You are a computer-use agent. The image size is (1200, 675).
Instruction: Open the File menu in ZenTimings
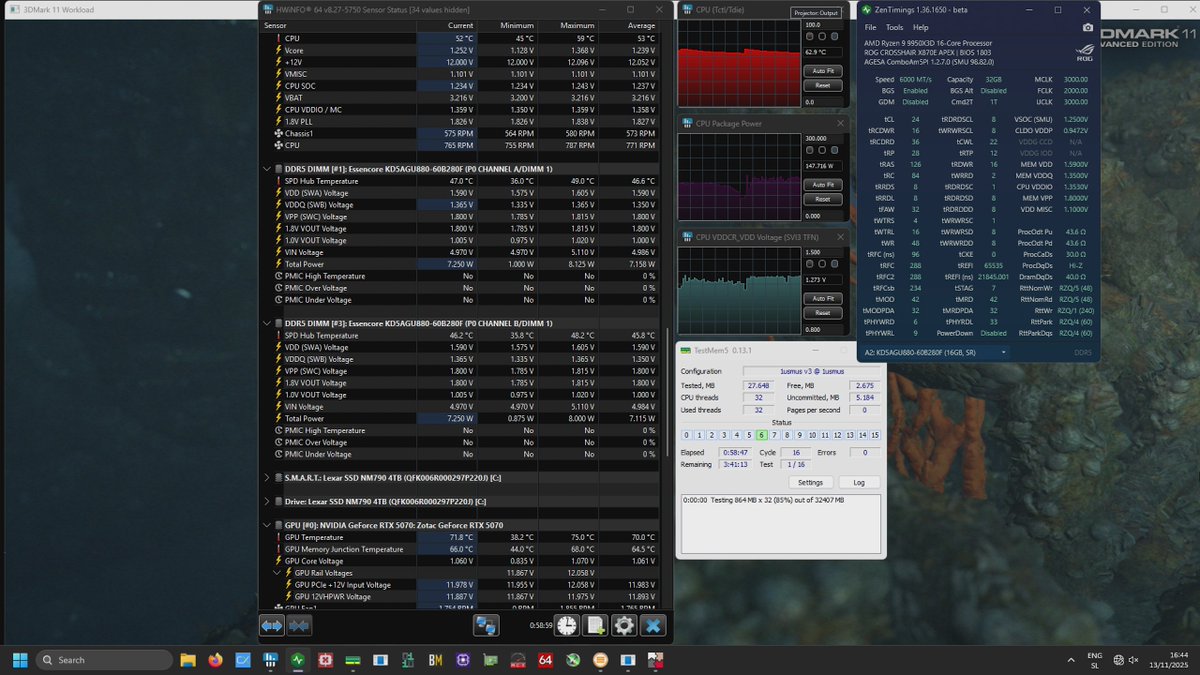coord(869,27)
